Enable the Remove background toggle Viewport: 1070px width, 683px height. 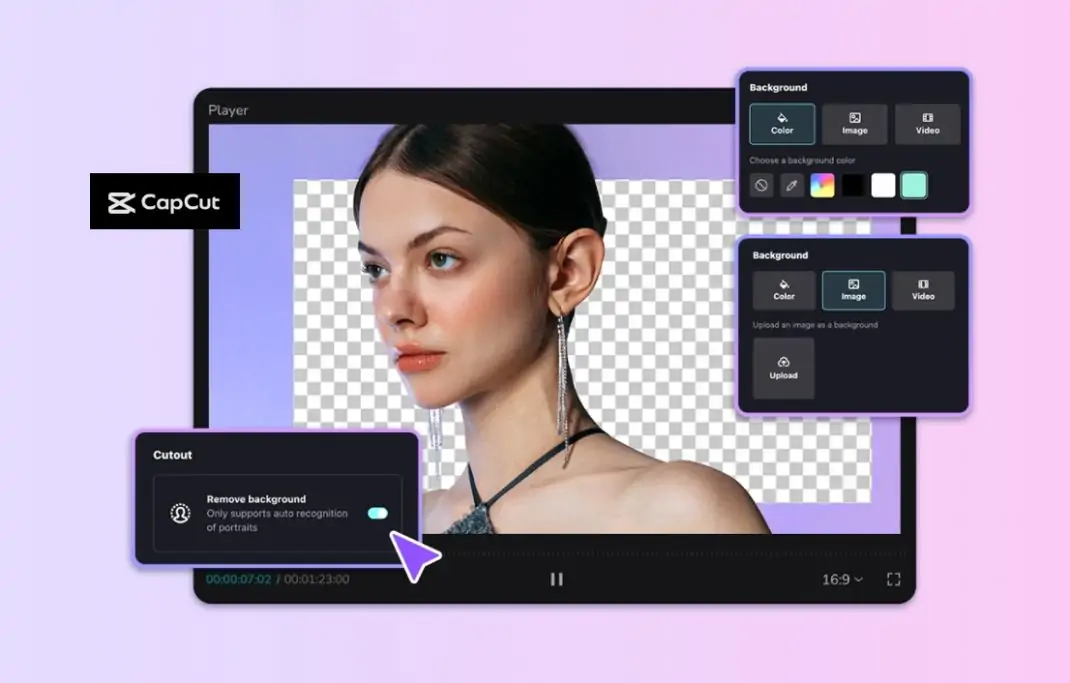click(x=377, y=512)
